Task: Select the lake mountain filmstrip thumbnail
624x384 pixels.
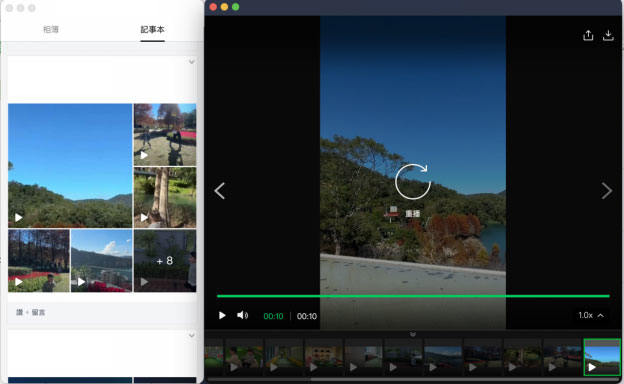Action: (443, 357)
